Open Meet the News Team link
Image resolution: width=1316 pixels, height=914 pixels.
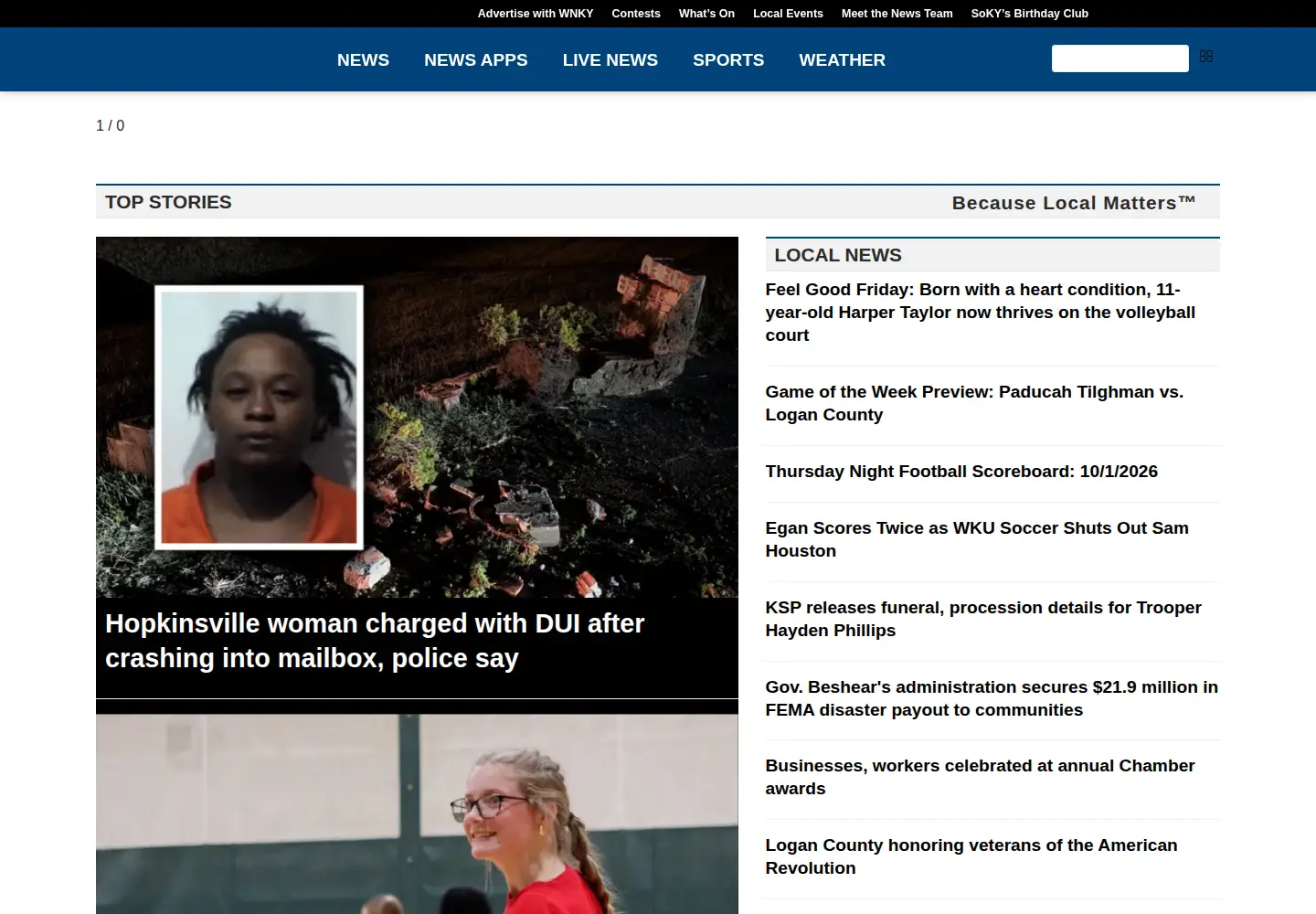click(897, 14)
